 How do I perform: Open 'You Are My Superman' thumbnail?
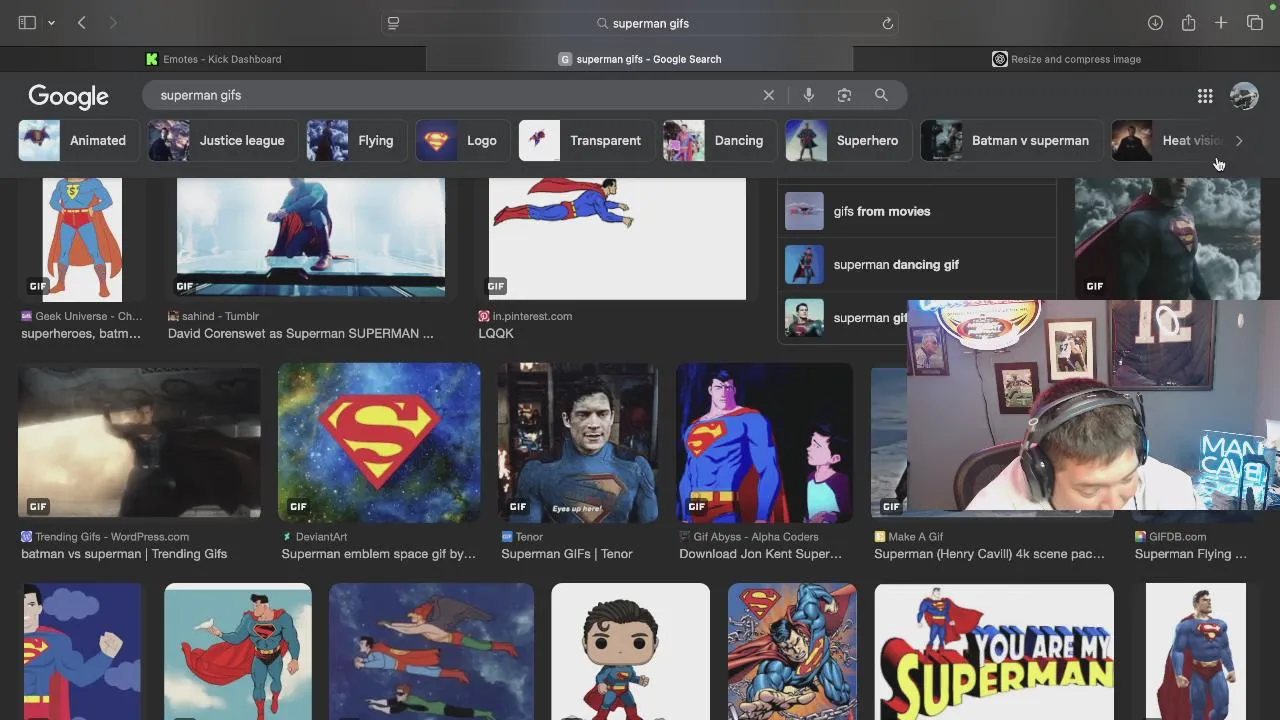point(994,652)
